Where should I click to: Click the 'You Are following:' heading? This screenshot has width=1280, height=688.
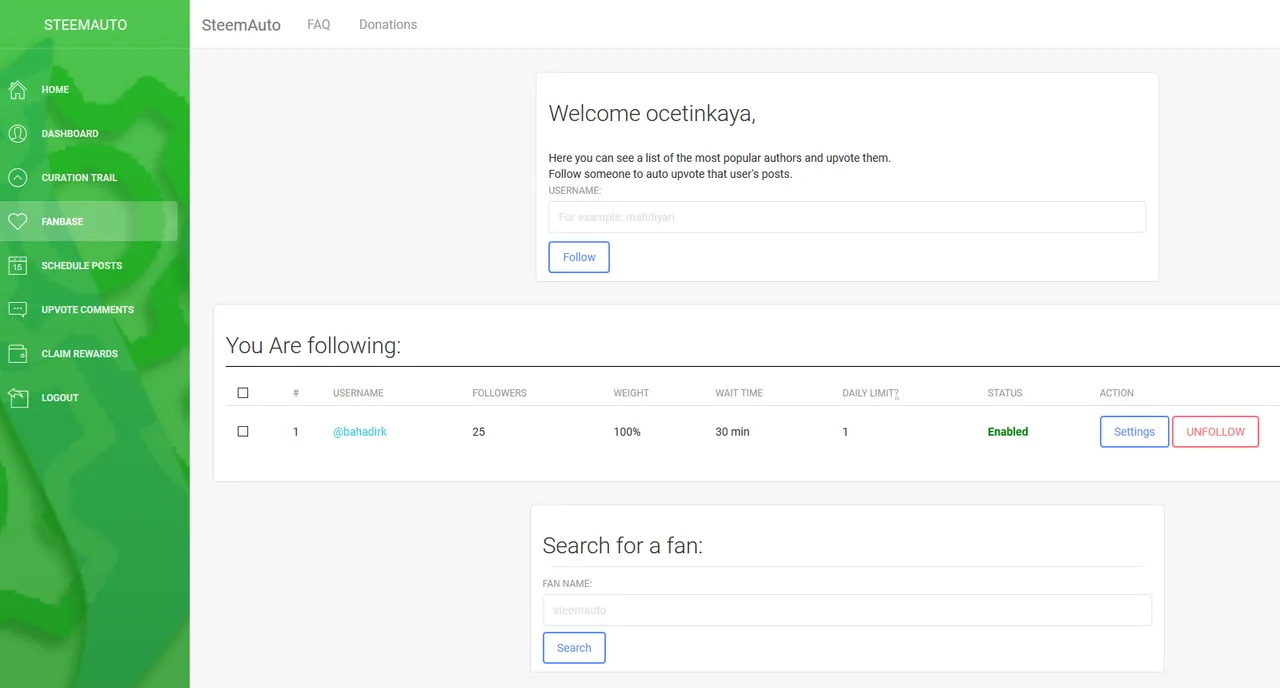click(x=313, y=346)
